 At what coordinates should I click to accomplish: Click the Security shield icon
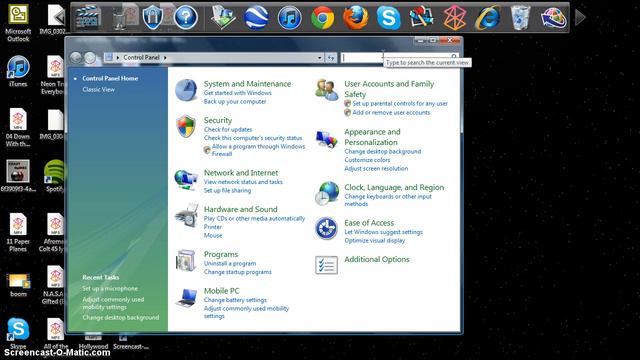point(186,126)
